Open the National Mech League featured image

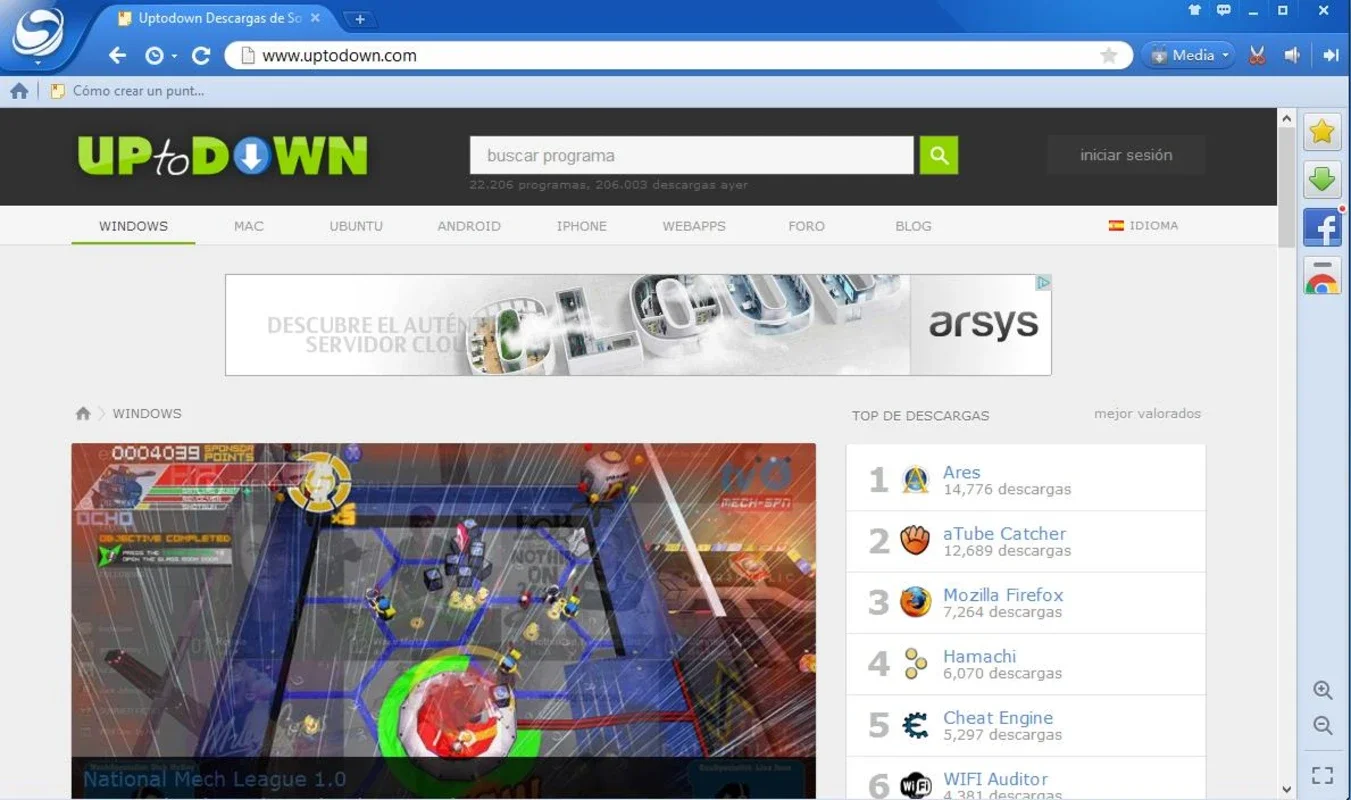443,620
